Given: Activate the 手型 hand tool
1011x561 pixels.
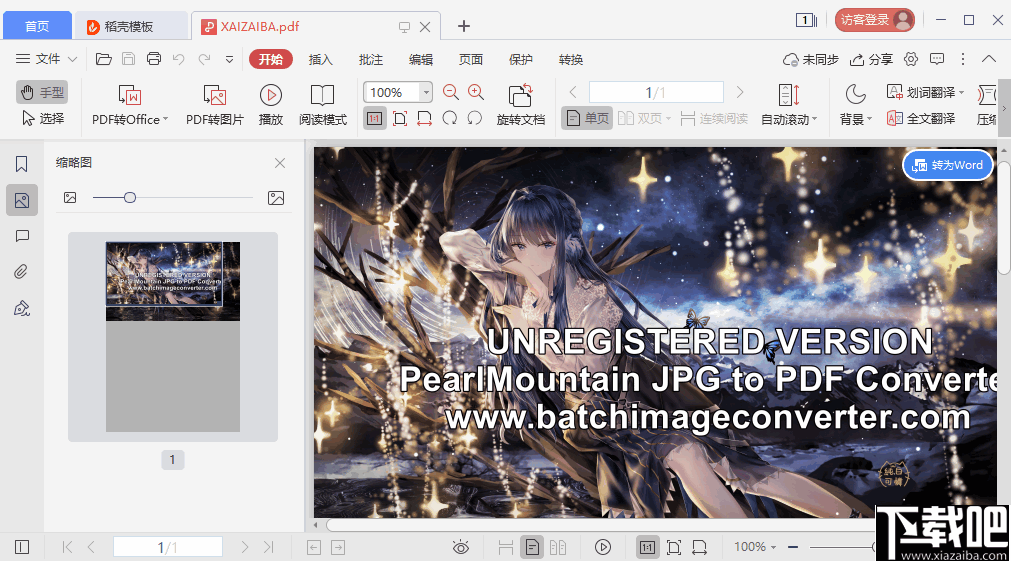Looking at the screenshot, I should (x=42, y=92).
